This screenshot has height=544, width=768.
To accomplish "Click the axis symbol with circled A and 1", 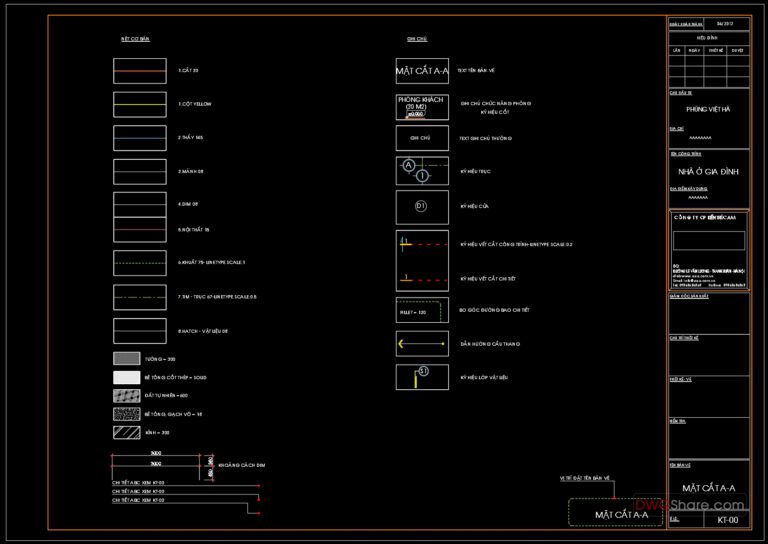I will [x=422, y=171].
